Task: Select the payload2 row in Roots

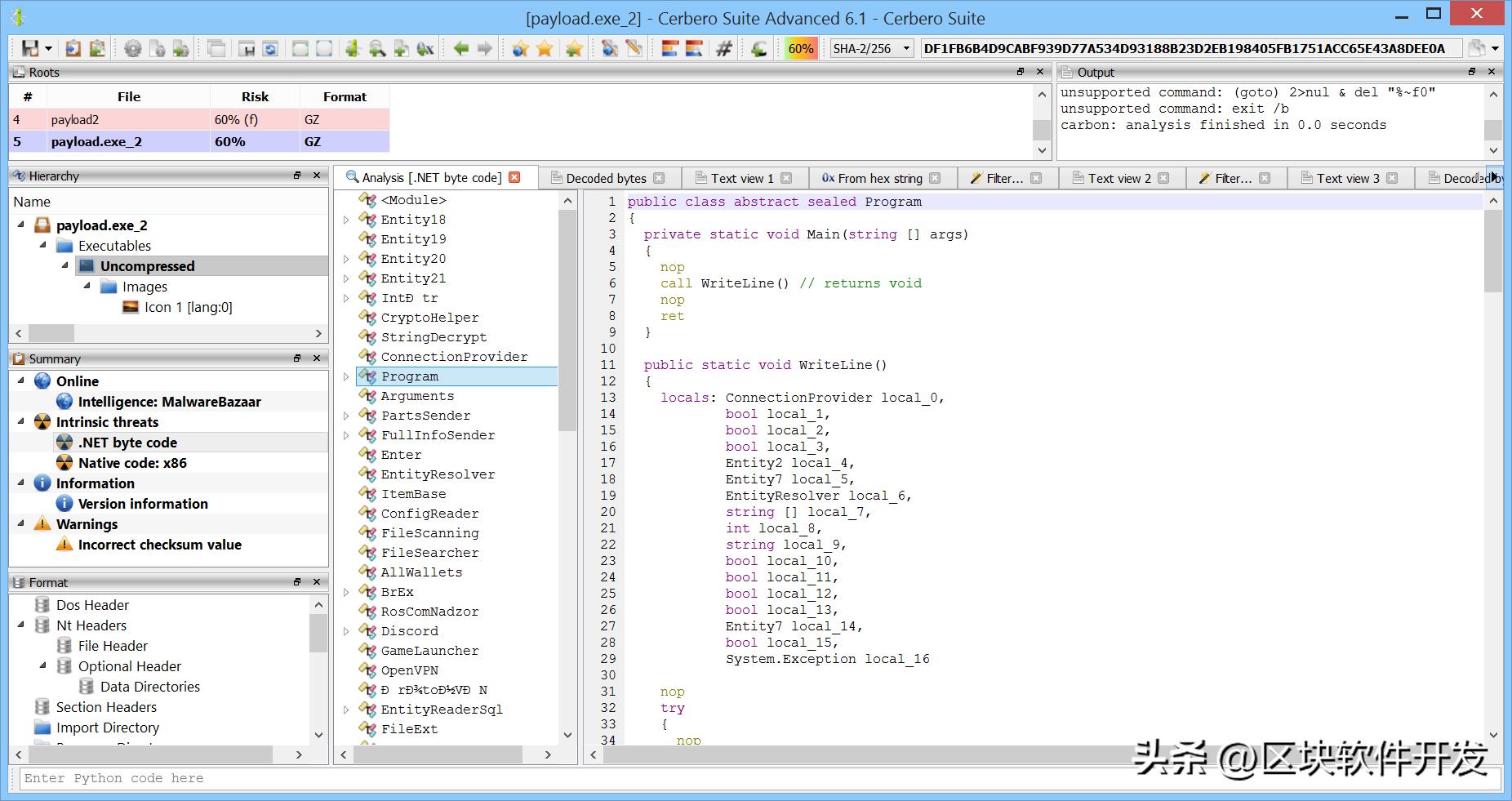Action: click(x=75, y=119)
